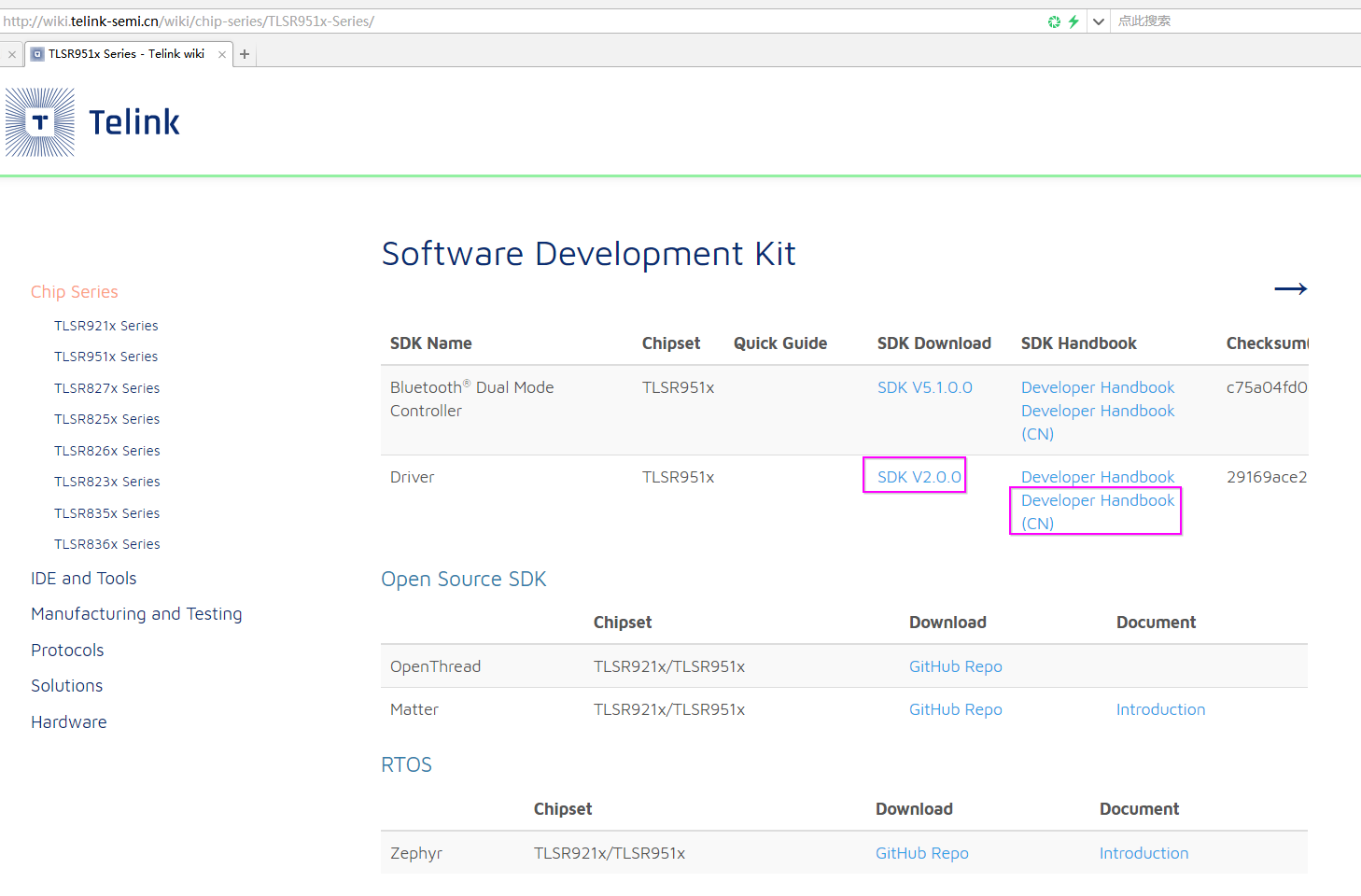
Task: Click the search box with Chinese placeholder
Action: (x=1237, y=21)
